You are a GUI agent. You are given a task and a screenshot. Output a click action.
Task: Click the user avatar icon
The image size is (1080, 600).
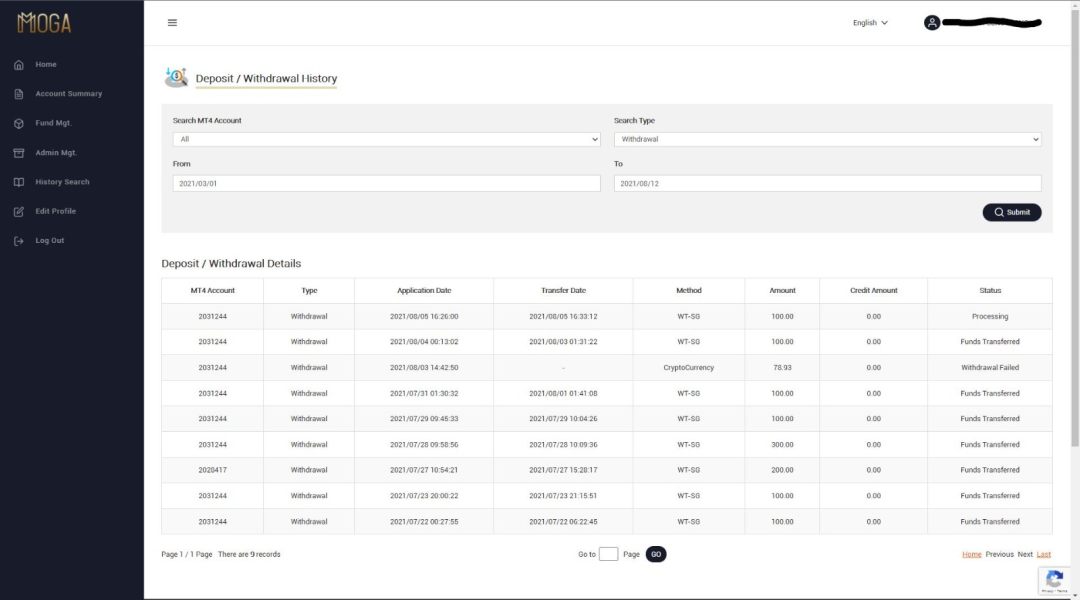point(932,23)
